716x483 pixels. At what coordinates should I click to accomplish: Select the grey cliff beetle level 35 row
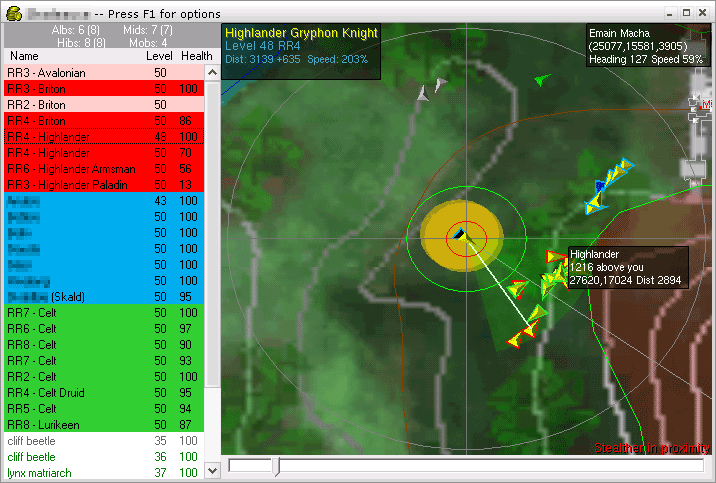click(104, 441)
